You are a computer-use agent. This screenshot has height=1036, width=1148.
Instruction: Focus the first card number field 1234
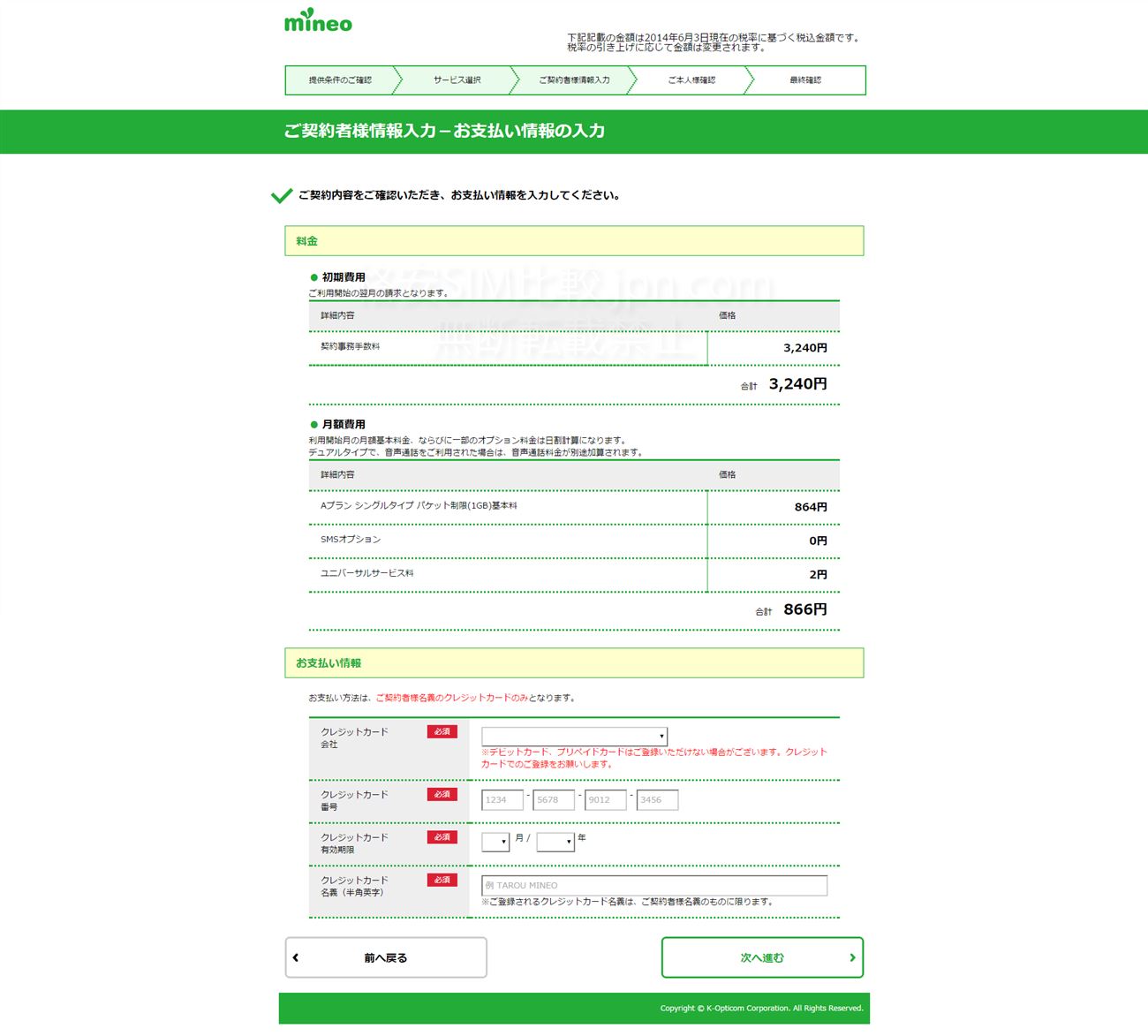tap(502, 800)
